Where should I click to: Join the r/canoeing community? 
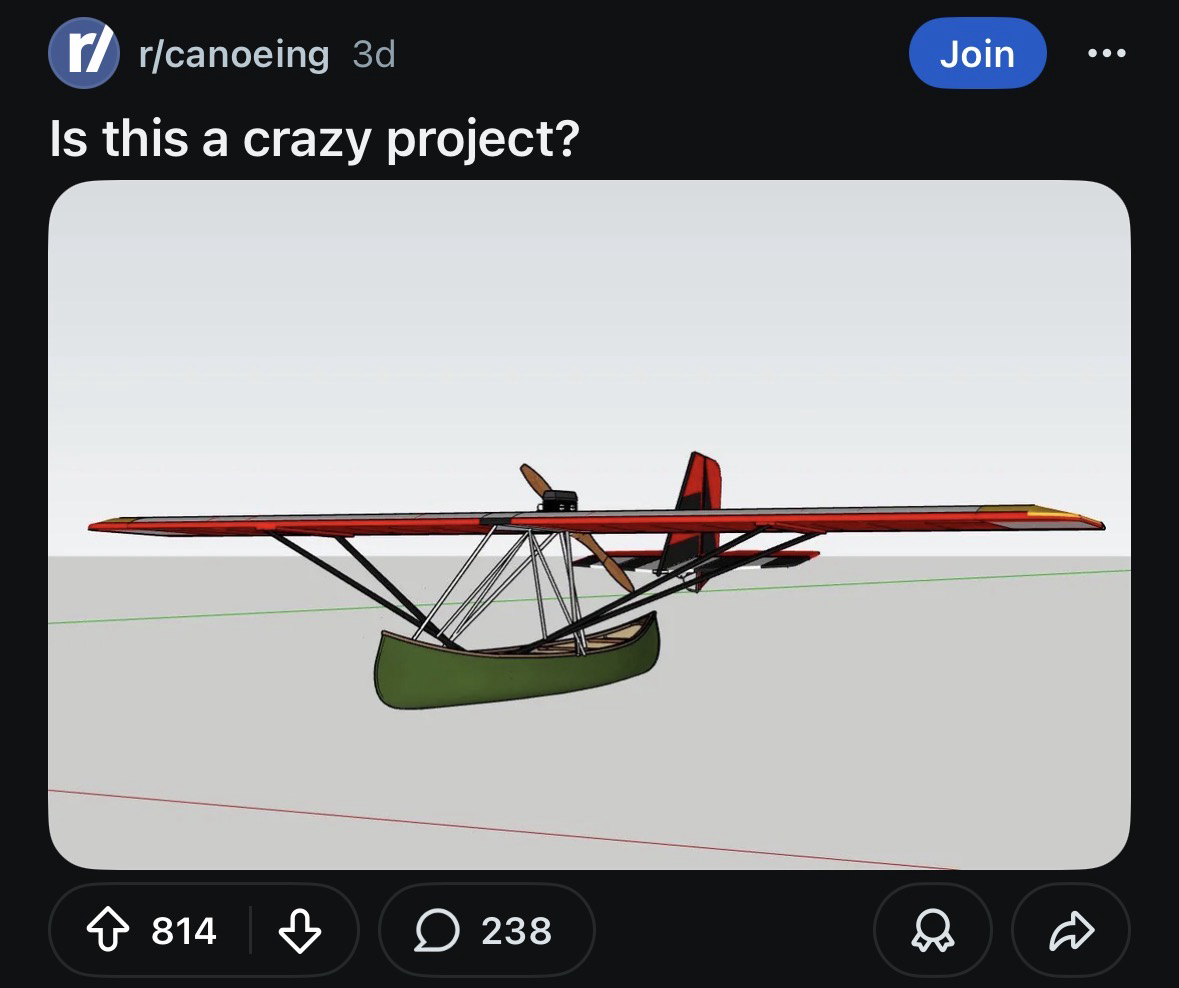tap(976, 54)
